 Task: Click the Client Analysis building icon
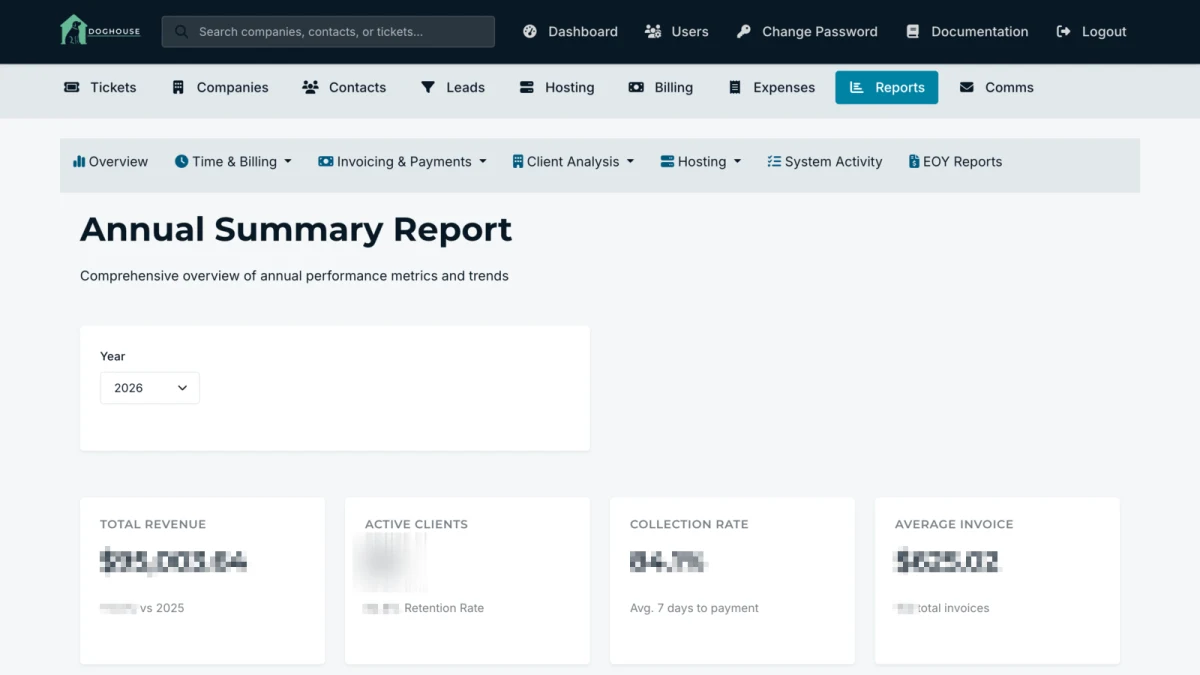[x=518, y=161]
